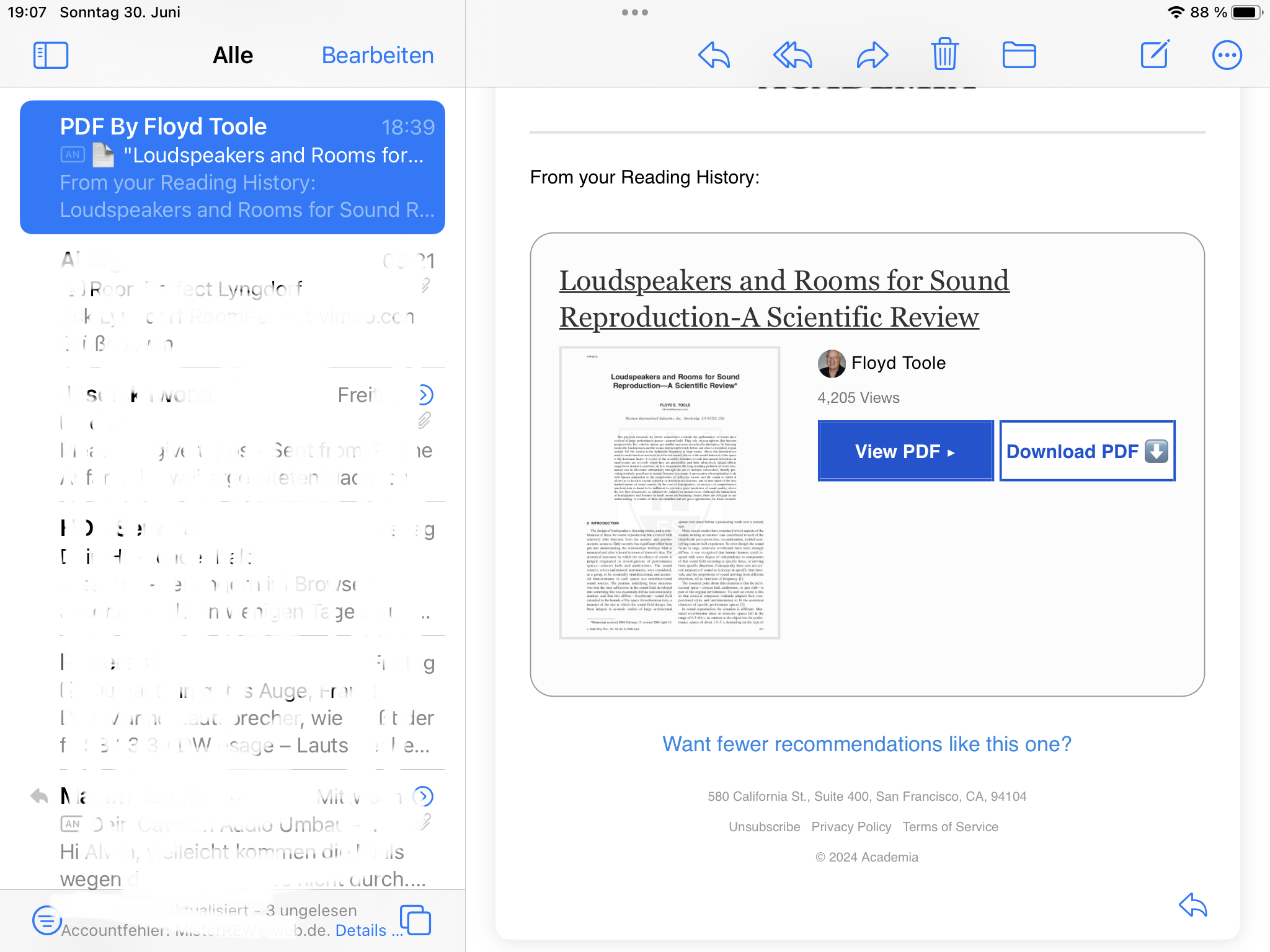Tap the Wi-Fi status icon

coord(1176,12)
